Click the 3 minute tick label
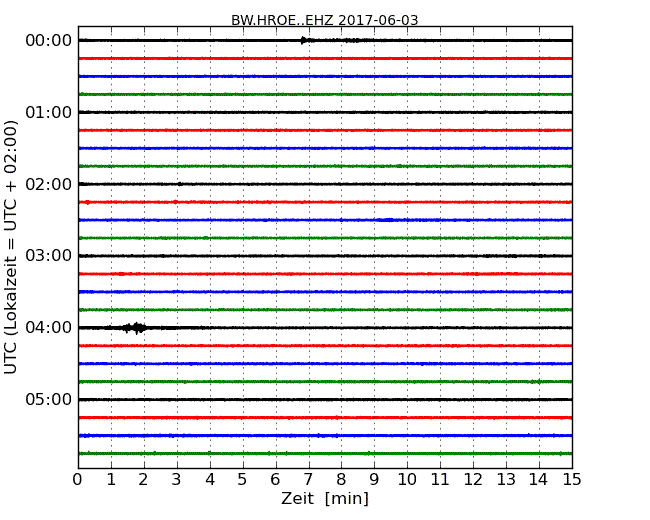The height and width of the screenshot is (520, 650). click(177, 479)
